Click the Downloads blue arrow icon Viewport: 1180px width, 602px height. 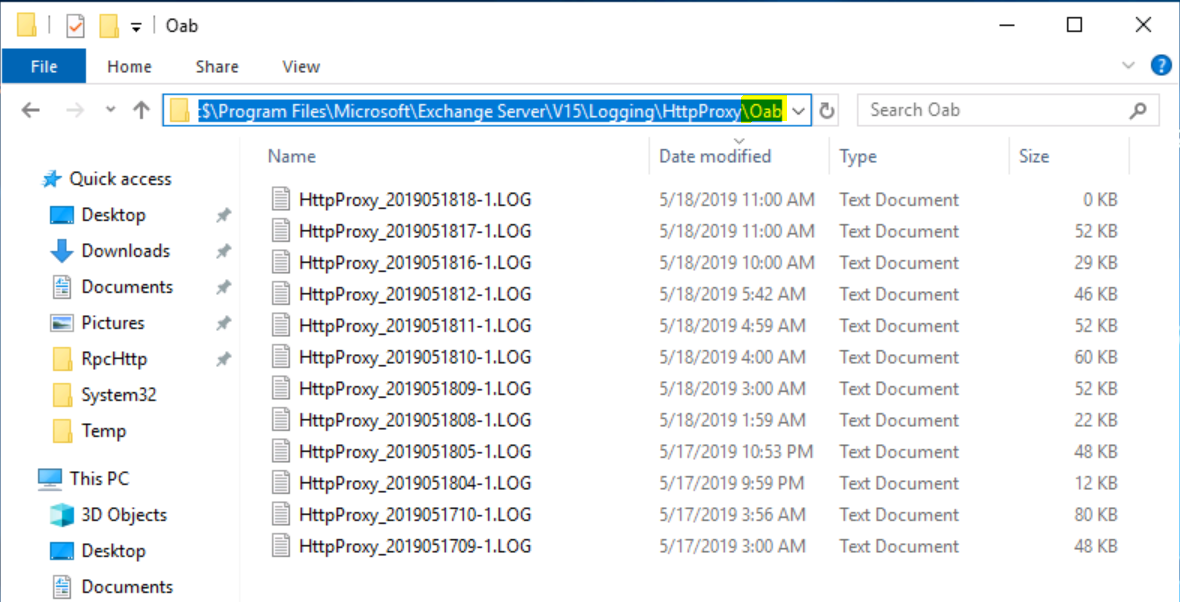(62, 251)
